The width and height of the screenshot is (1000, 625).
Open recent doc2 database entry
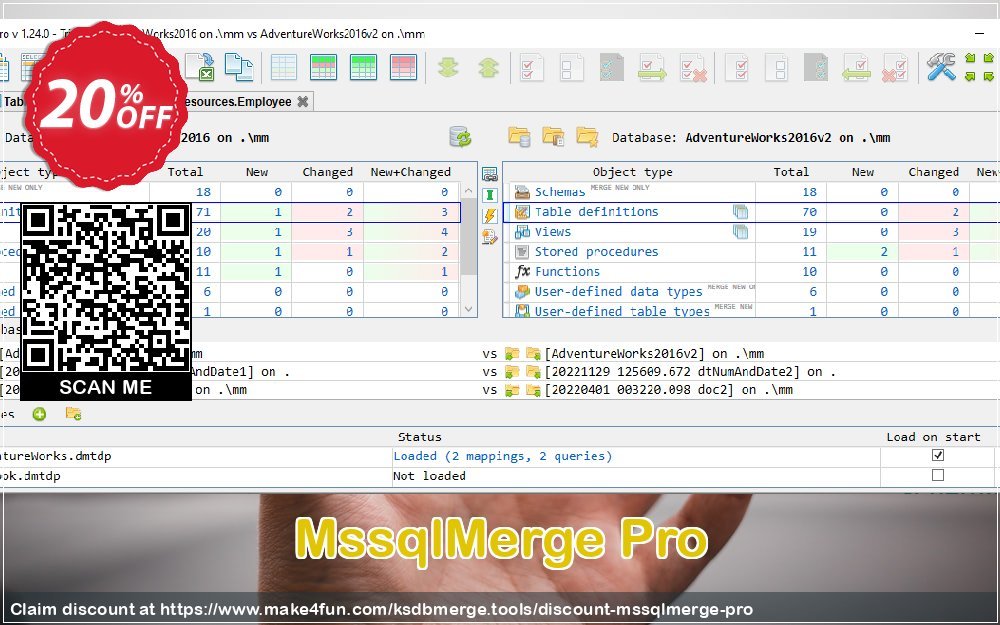point(668,389)
